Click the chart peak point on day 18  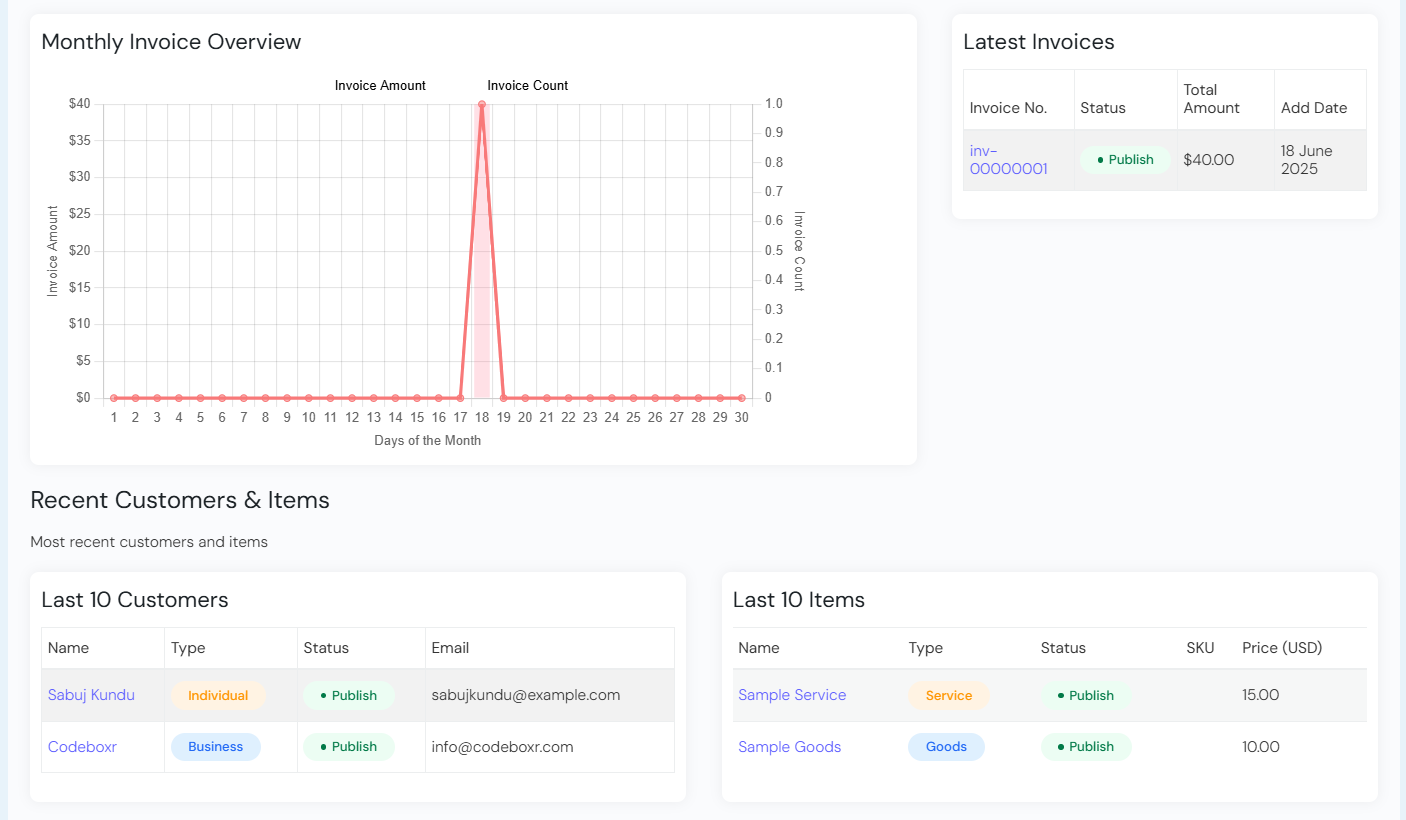point(482,104)
